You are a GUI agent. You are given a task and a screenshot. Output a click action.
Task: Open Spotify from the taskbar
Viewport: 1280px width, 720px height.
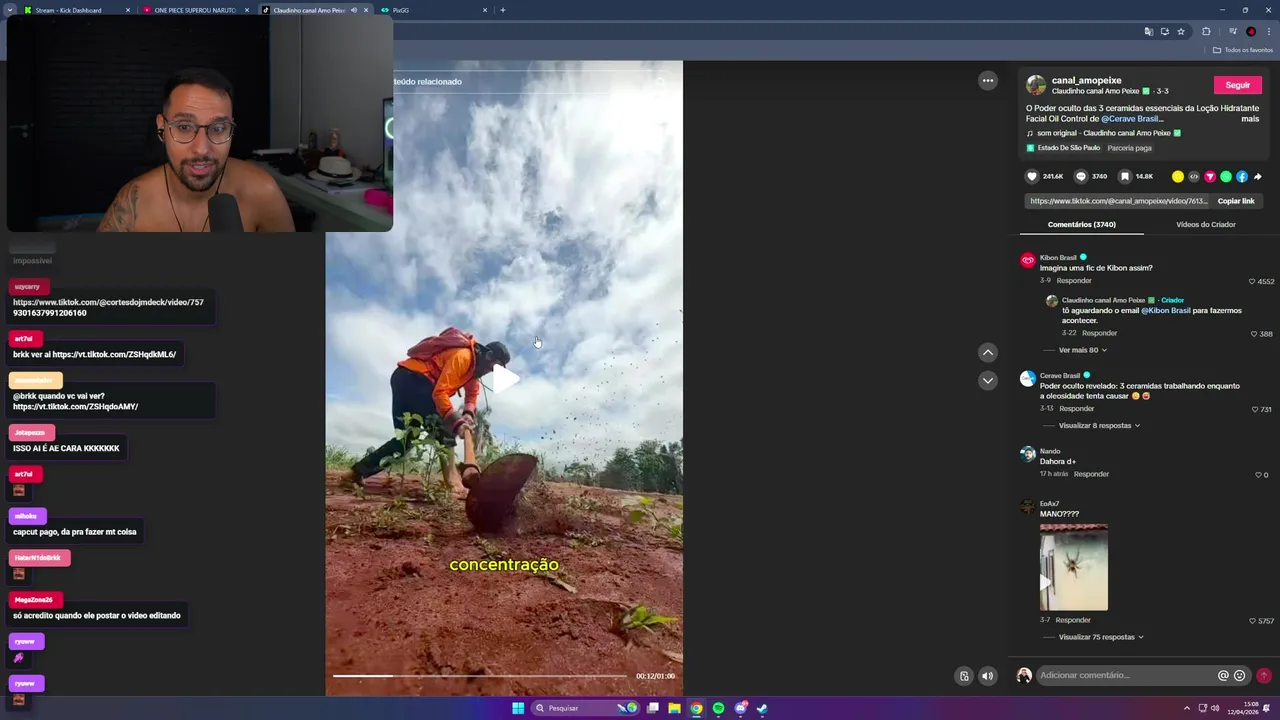718,708
